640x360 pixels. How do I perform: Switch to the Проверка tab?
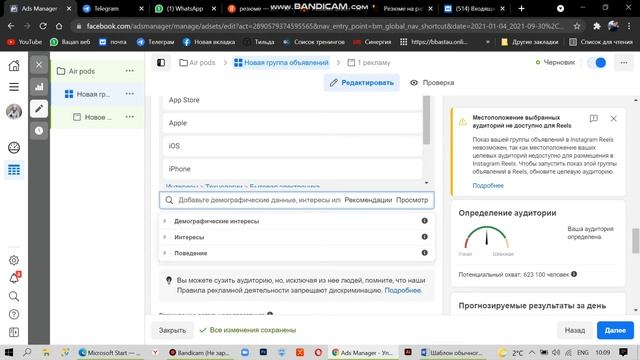coord(432,82)
